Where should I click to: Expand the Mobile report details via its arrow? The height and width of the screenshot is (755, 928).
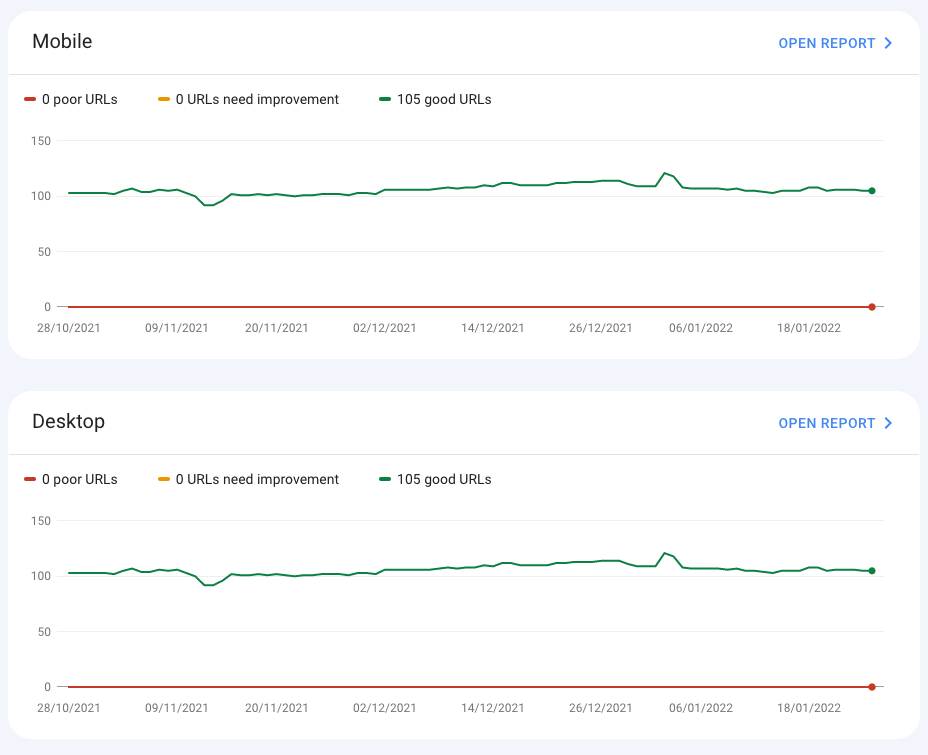coord(888,43)
